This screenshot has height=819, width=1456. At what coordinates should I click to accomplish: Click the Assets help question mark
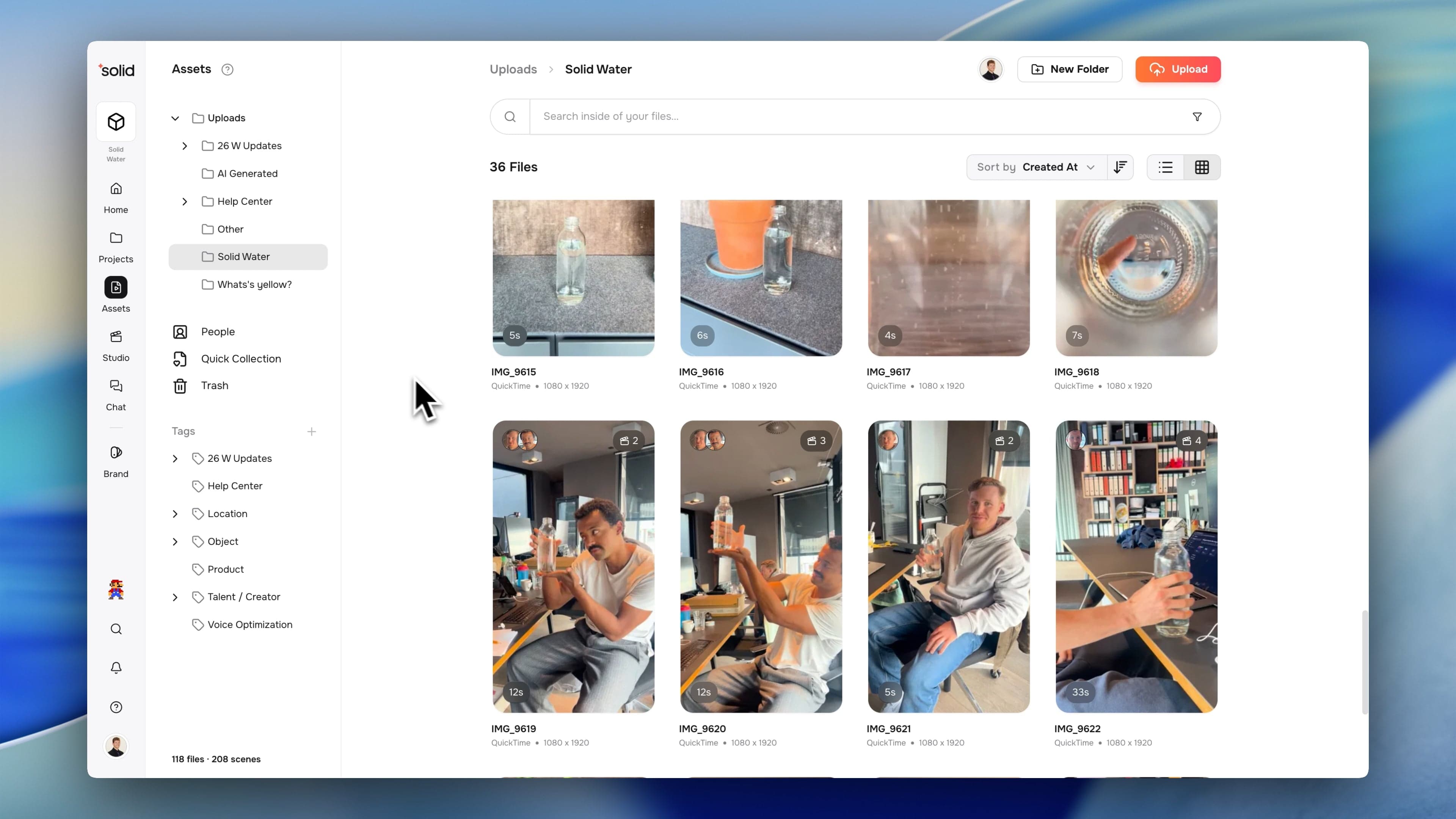(227, 69)
